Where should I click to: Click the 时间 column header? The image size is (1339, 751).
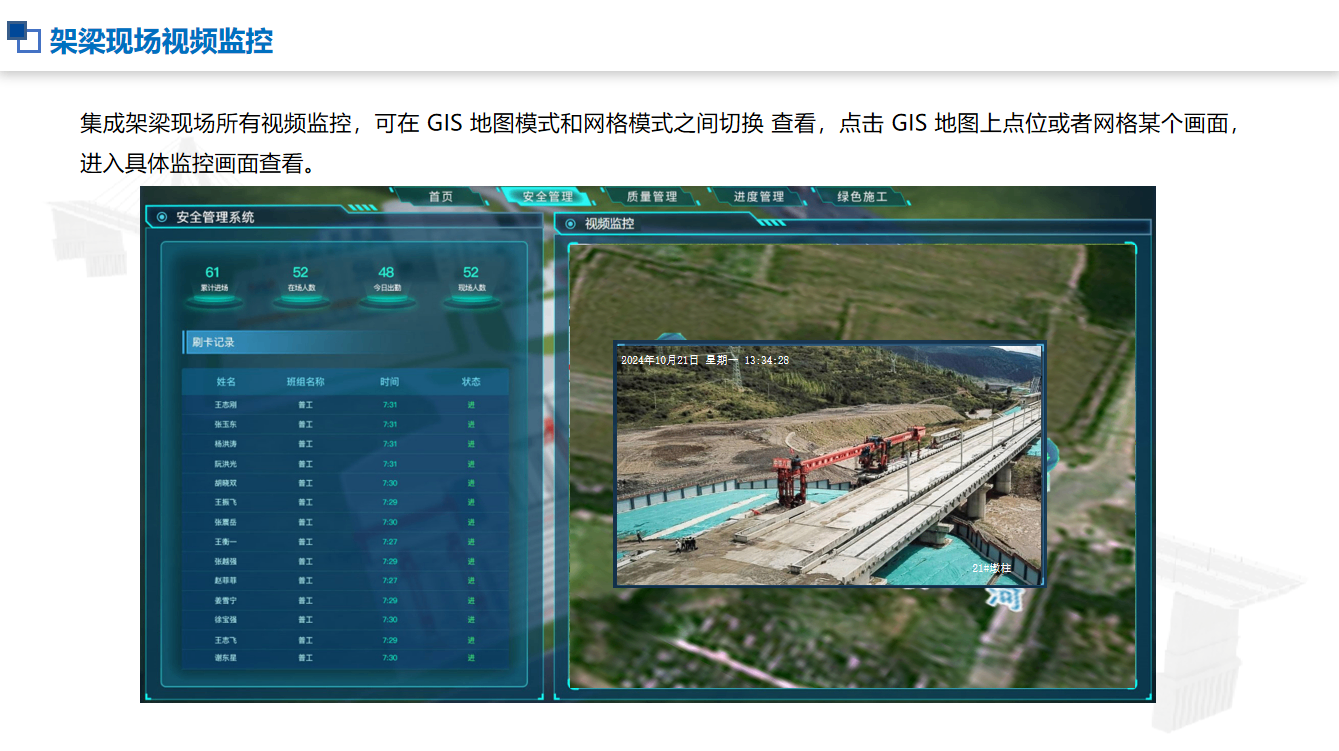pyautogui.click(x=390, y=382)
